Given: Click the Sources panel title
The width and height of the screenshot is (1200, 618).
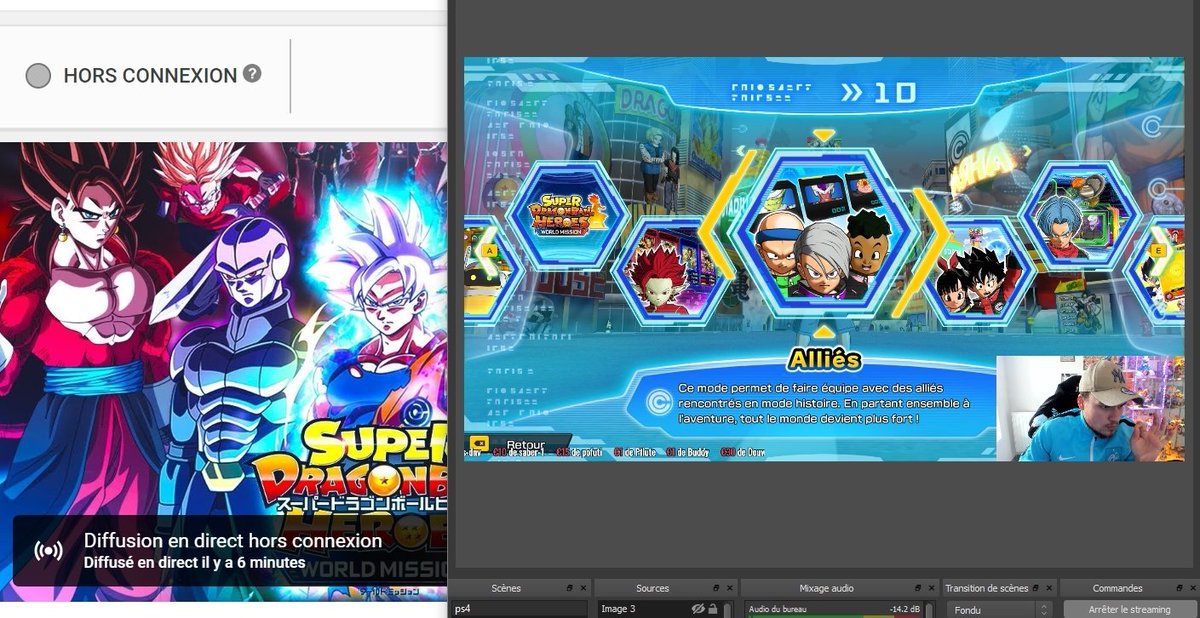Looking at the screenshot, I should 652,588.
